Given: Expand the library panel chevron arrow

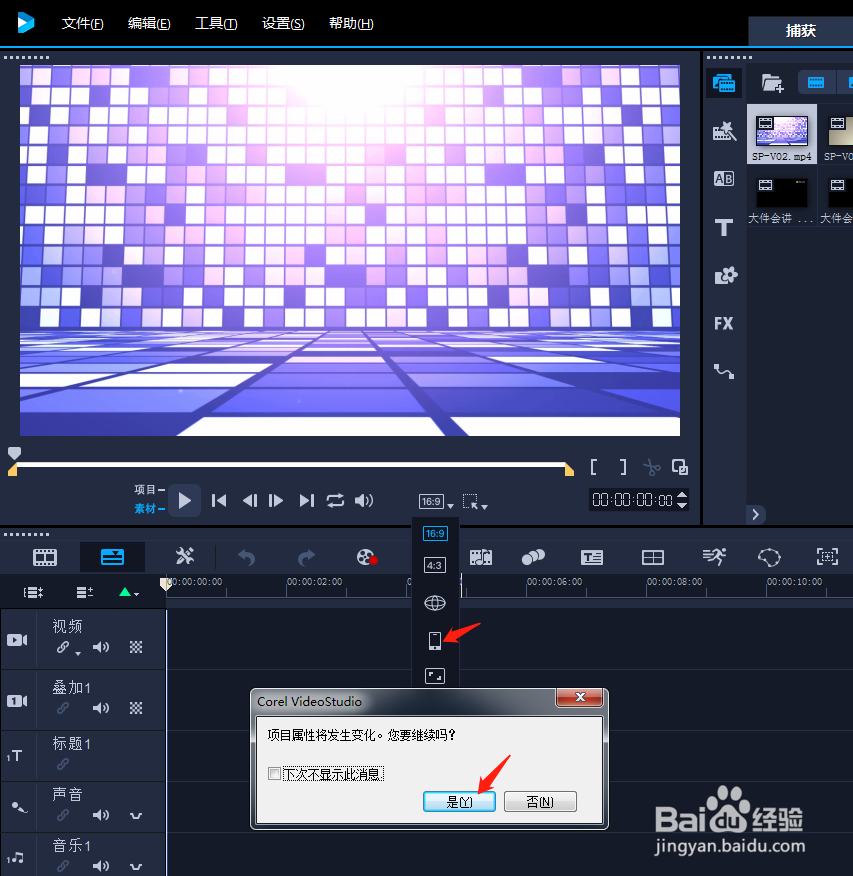Looking at the screenshot, I should (755, 515).
